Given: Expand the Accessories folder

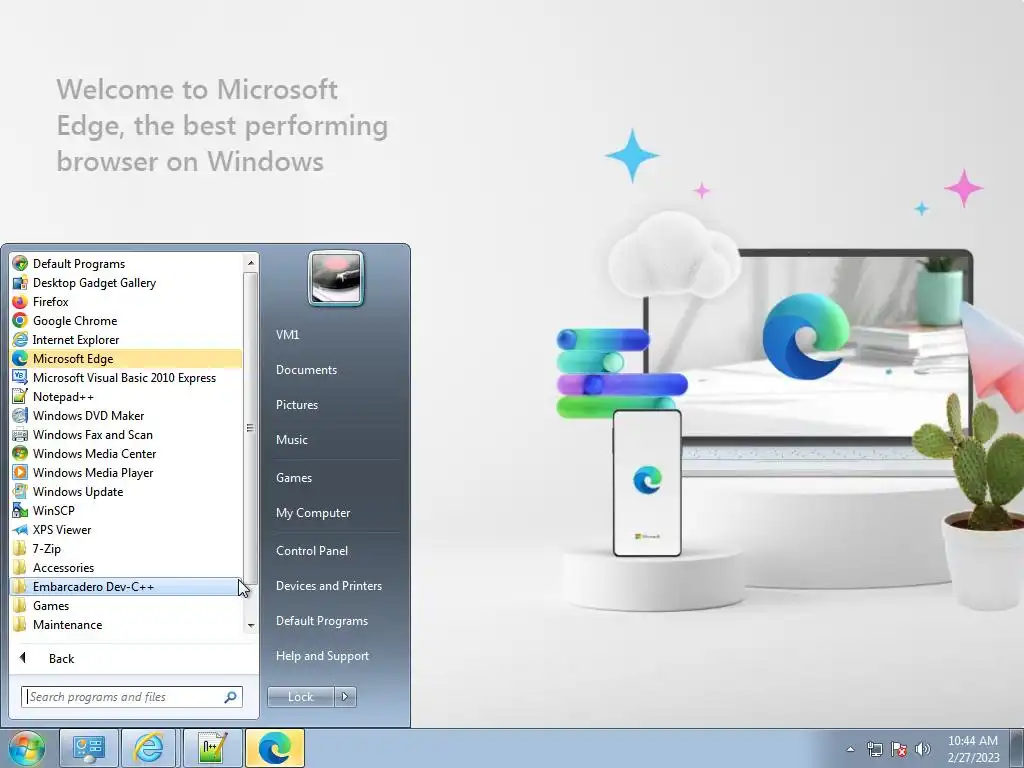Looking at the screenshot, I should [126, 568].
